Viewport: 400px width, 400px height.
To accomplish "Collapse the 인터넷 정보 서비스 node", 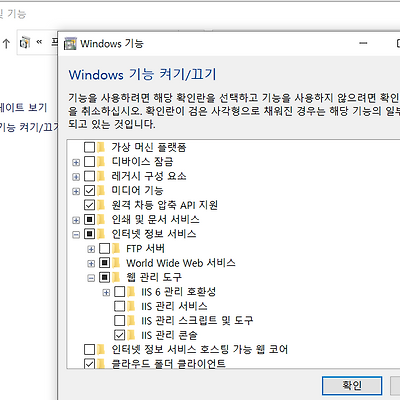I will (x=76, y=235).
